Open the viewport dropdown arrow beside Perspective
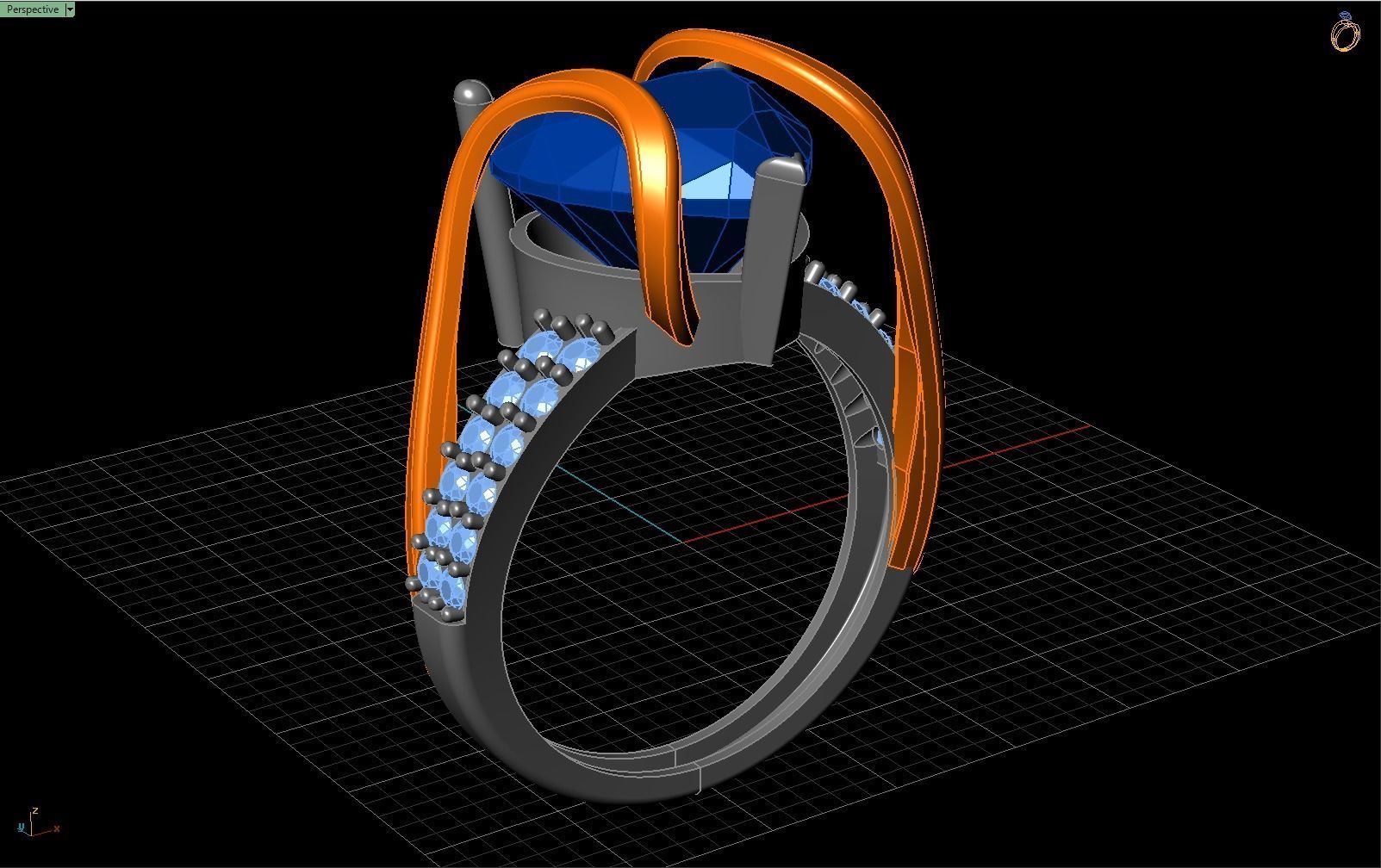The width and height of the screenshot is (1381, 868). tap(71, 9)
